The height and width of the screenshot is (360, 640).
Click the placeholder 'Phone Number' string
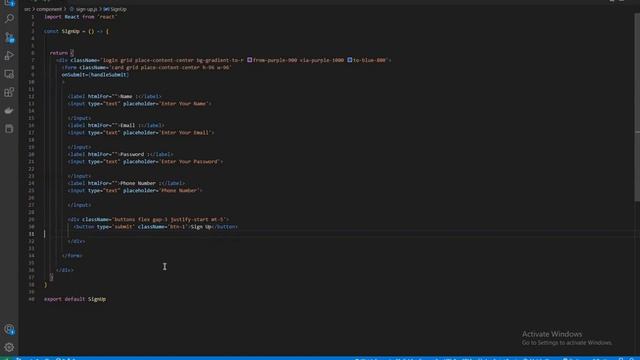[x=179, y=191]
